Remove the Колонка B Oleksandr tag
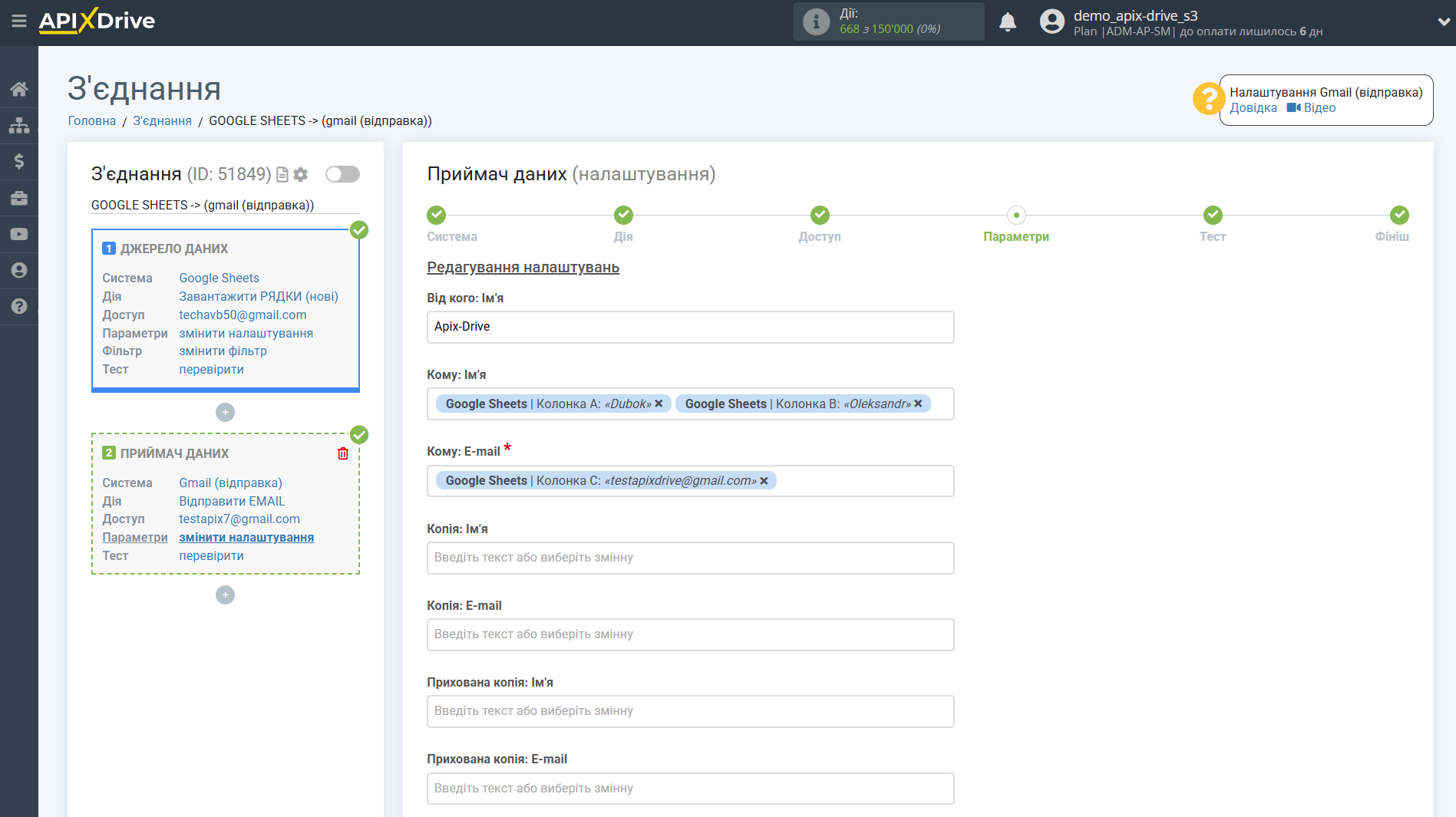Image resolution: width=1456 pixels, height=817 pixels. click(x=918, y=404)
